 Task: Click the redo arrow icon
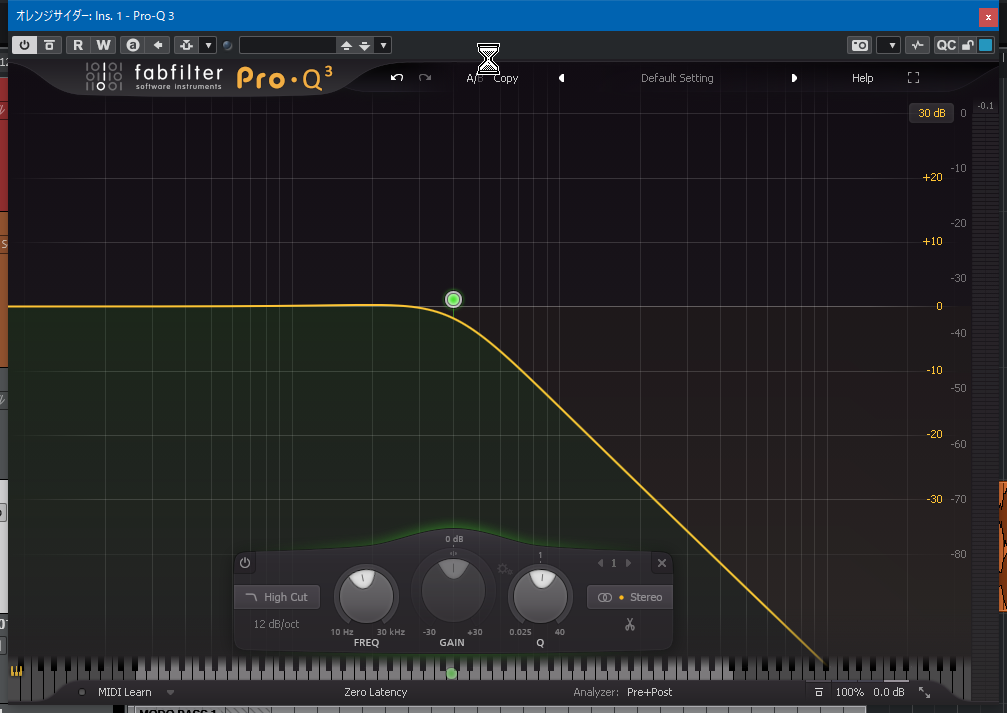pyautogui.click(x=425, y=78)
